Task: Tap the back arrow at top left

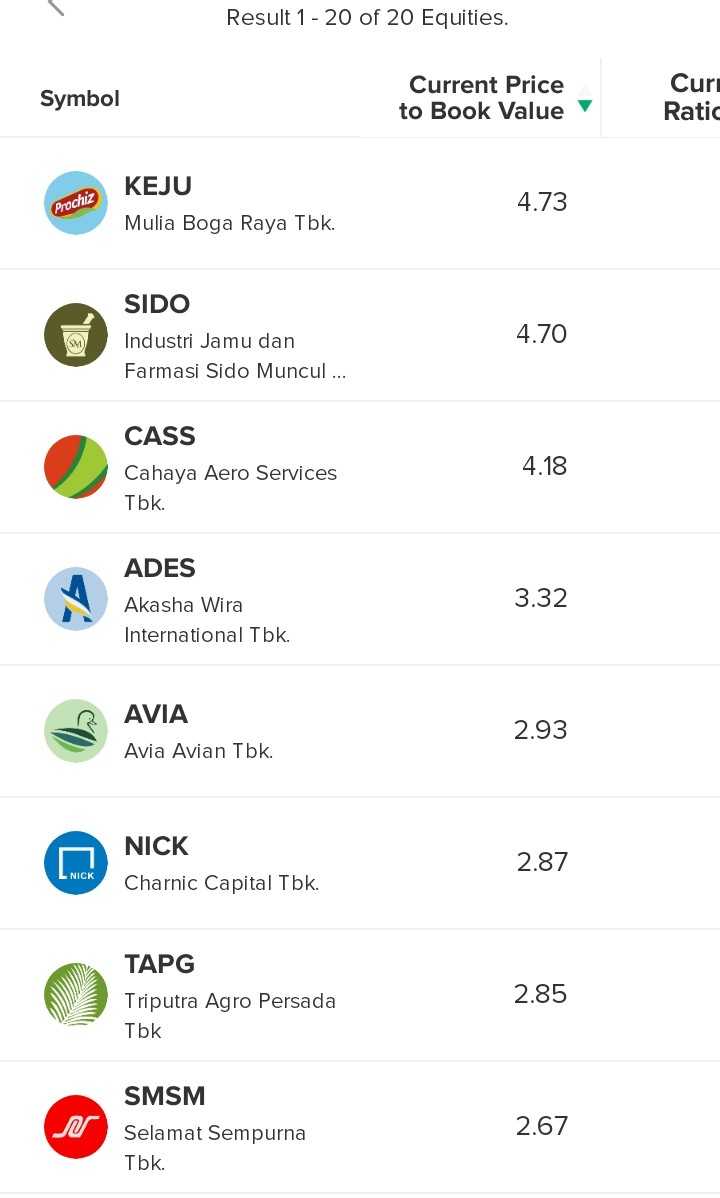Action: 56,8
